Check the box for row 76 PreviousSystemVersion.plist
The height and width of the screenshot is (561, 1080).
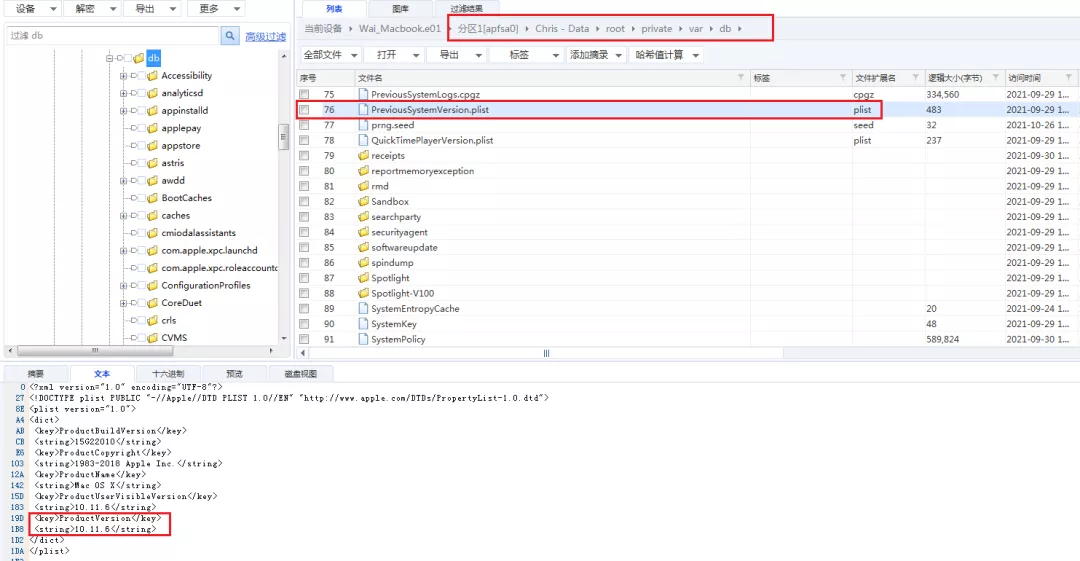click(304, 110)
